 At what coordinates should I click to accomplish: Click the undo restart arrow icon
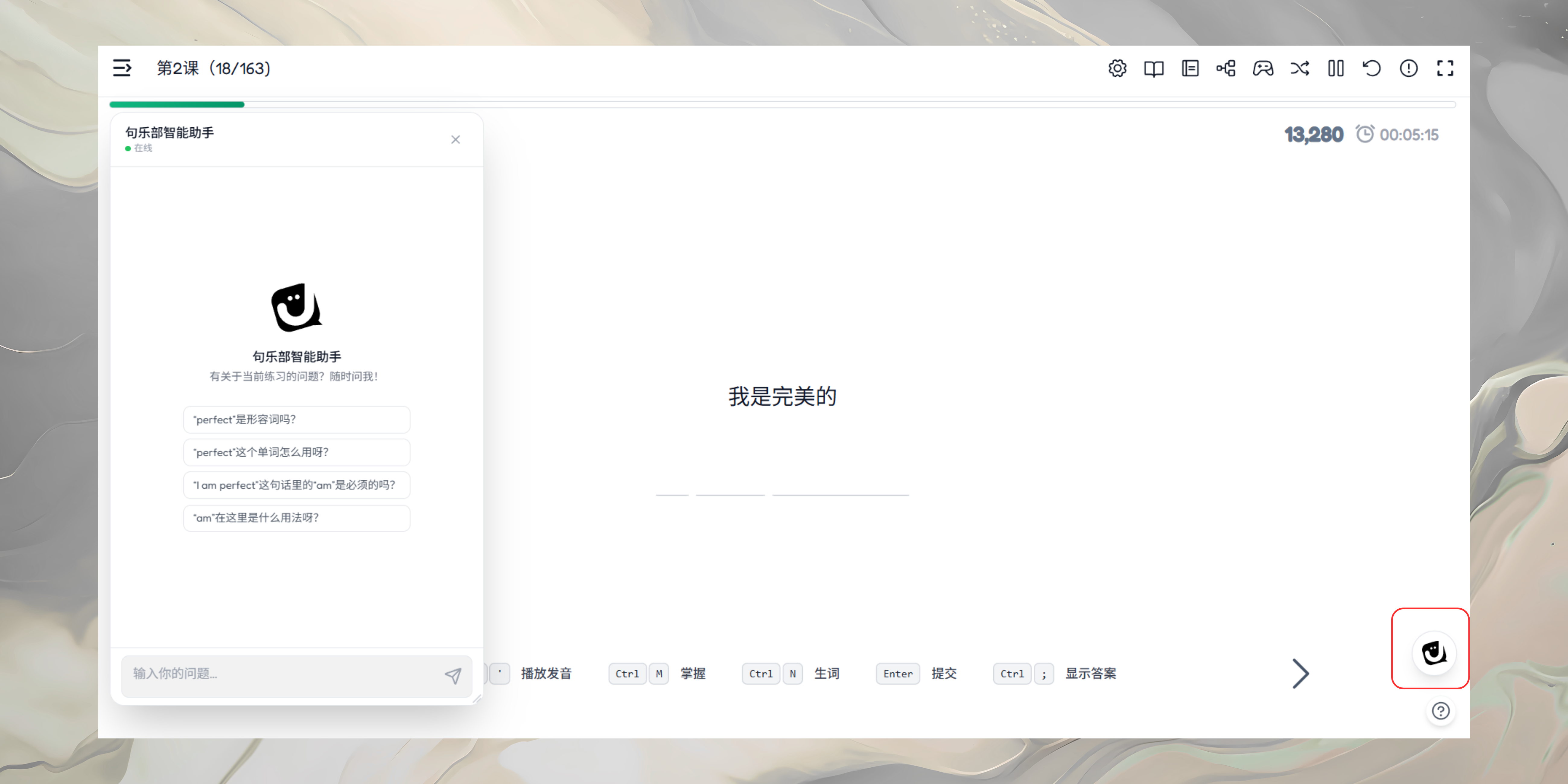pos(1372,68)
